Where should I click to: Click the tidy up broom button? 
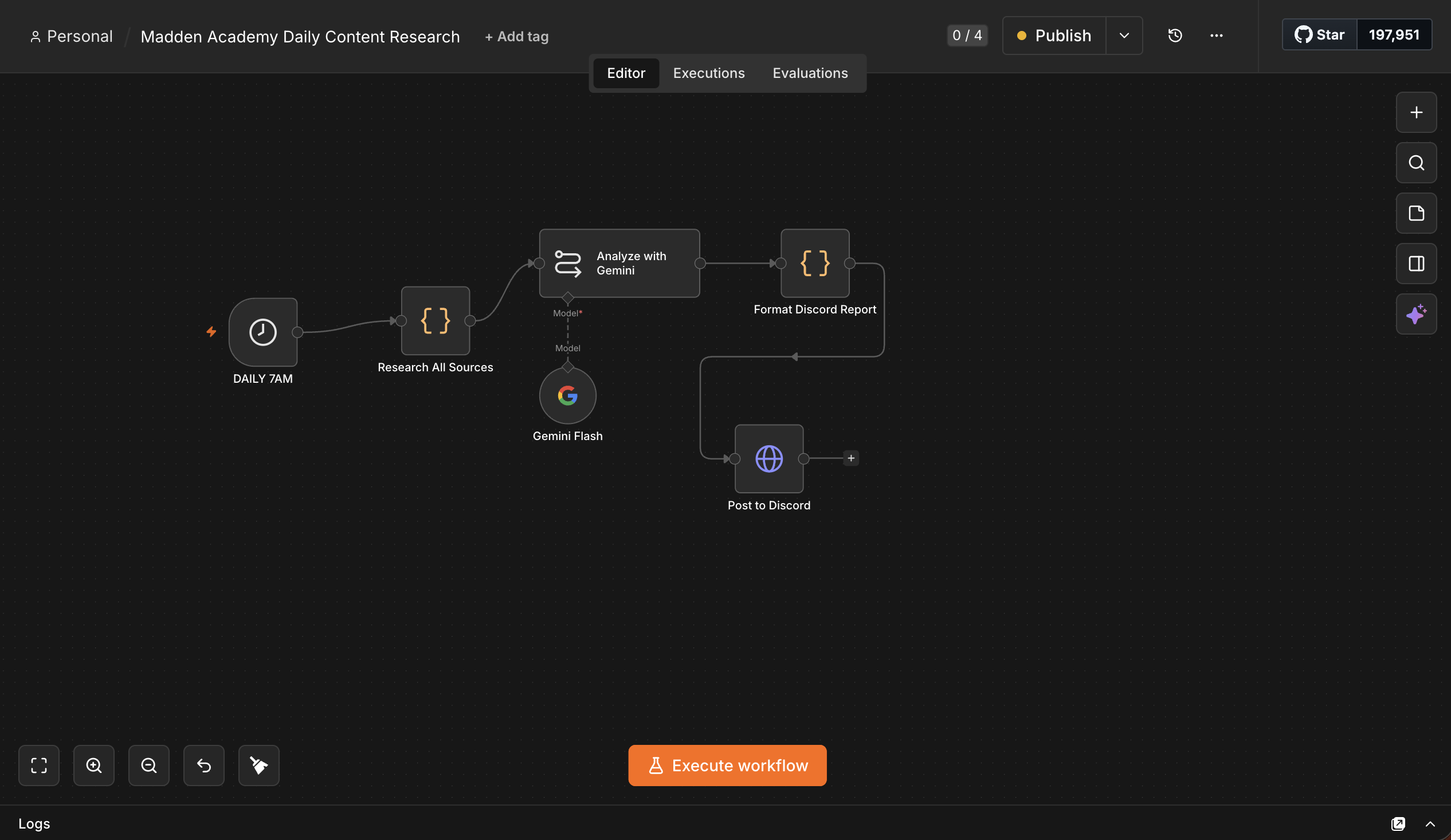[258, 765]
